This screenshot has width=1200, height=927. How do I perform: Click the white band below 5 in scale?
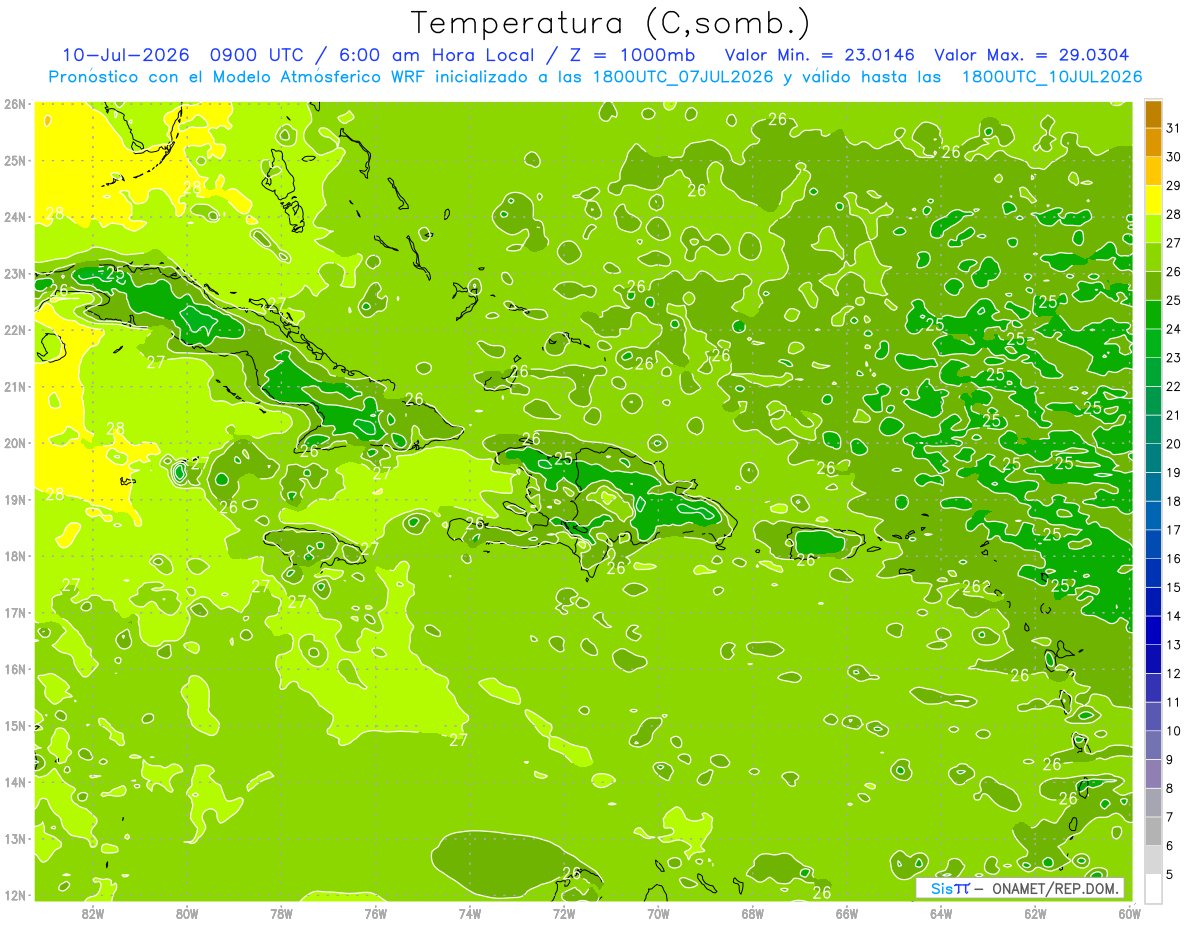[x=1153, y=888]
